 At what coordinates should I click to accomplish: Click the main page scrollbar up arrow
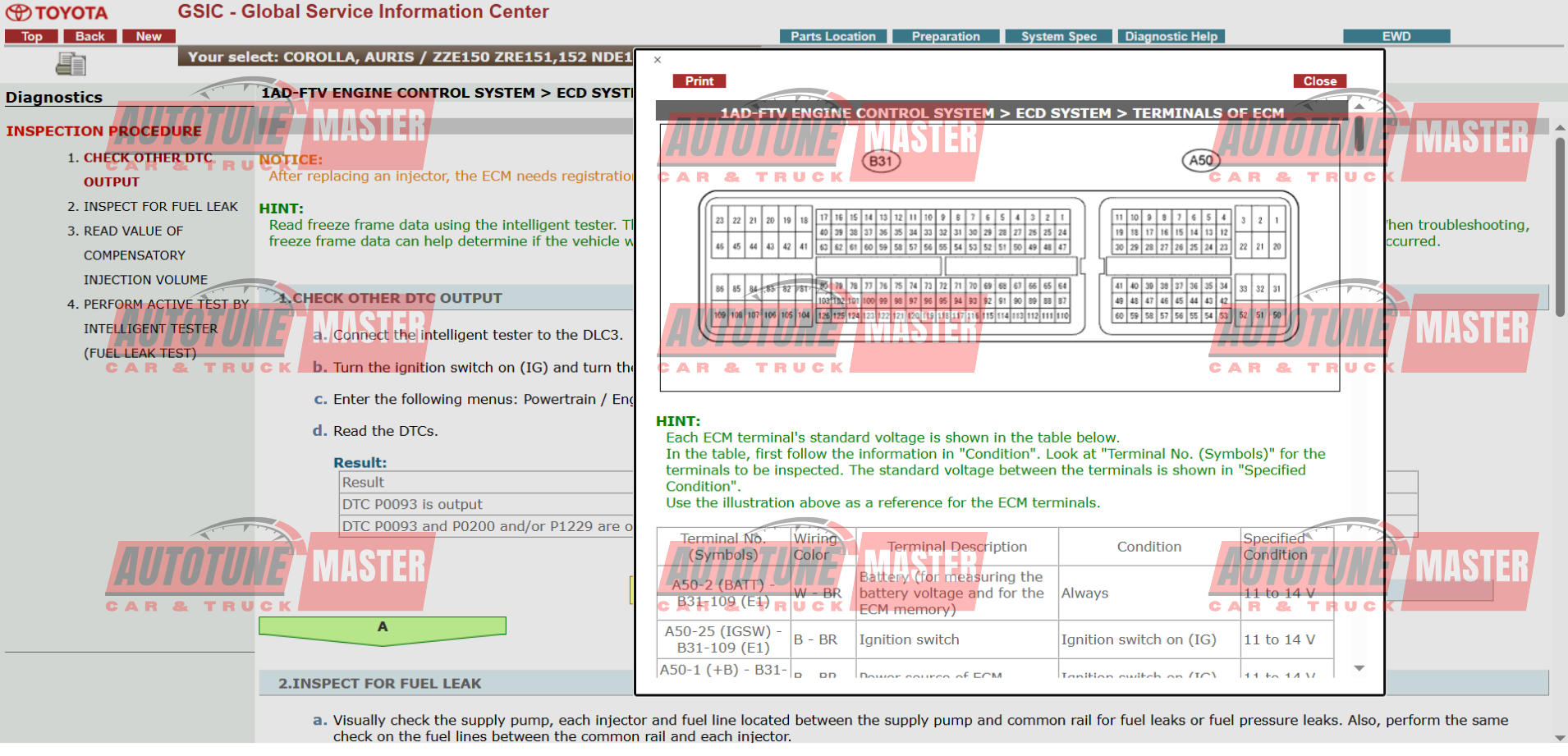(x=1560, y=128)
